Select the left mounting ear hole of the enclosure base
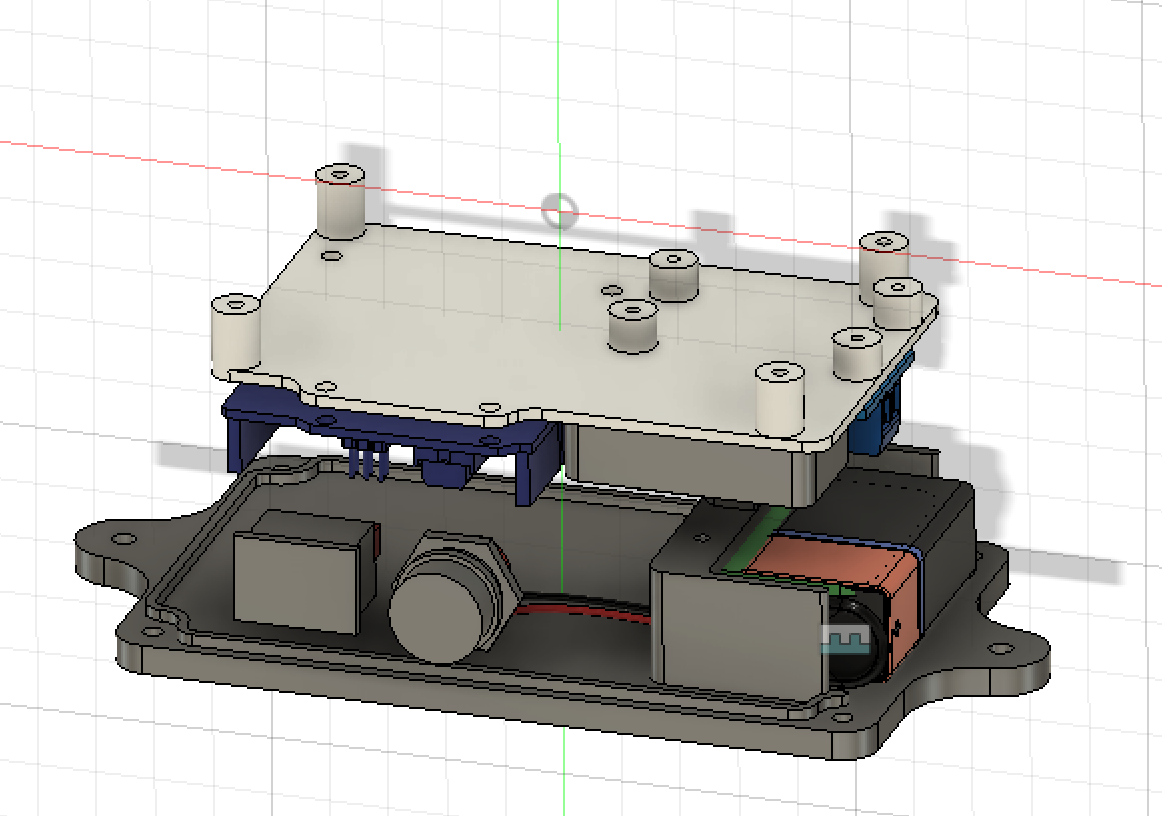This screenshot has width=1162, height=816. (x=124, y=539)
